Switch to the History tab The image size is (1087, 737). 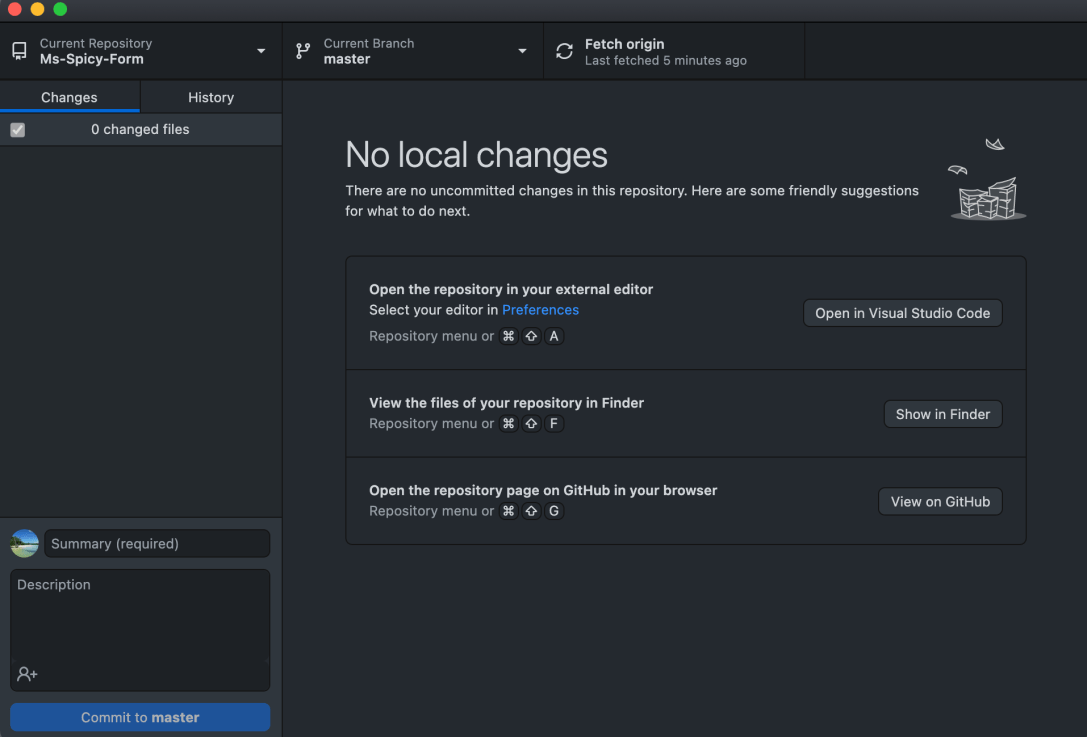click(x=211, y=97)
